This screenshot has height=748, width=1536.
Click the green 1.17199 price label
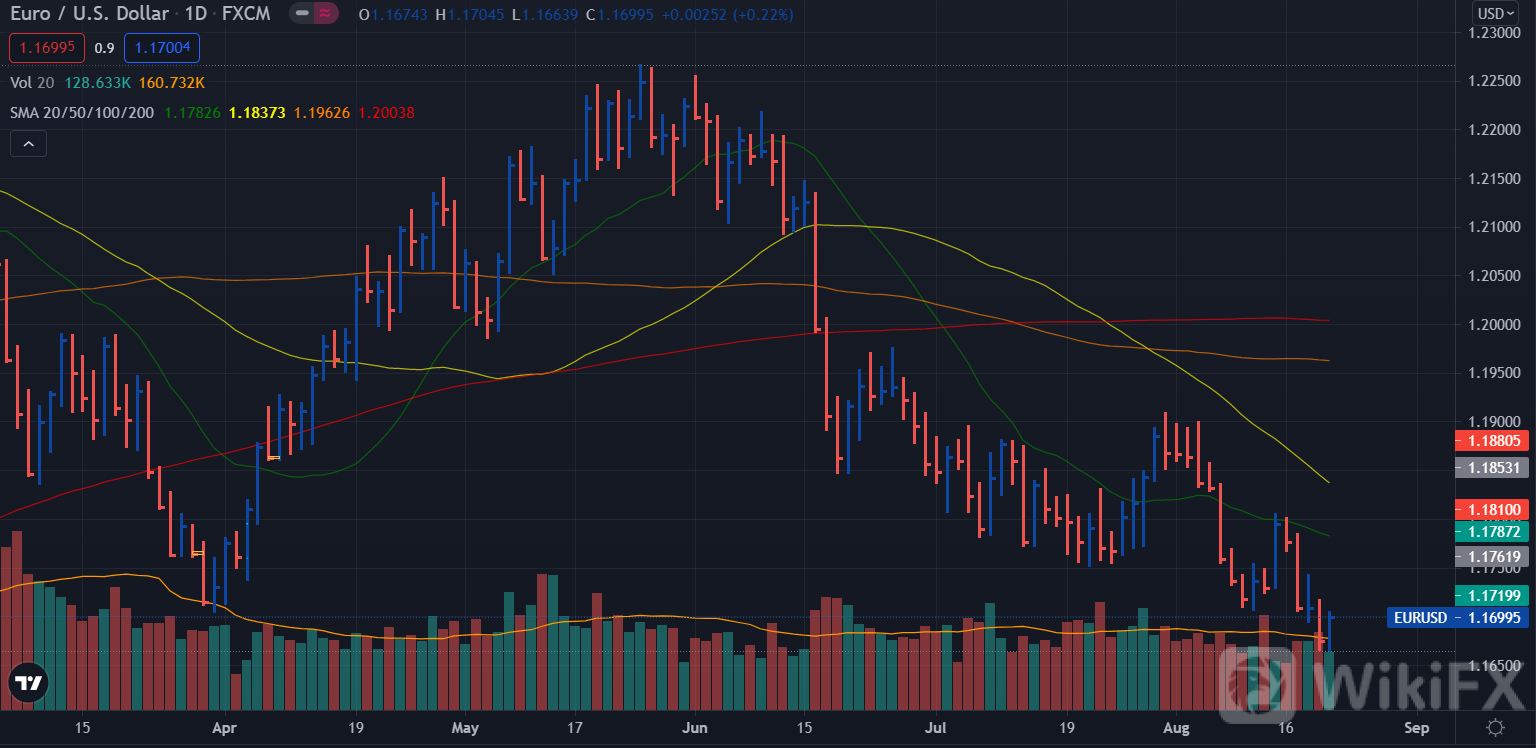(x=1493, y=596)
